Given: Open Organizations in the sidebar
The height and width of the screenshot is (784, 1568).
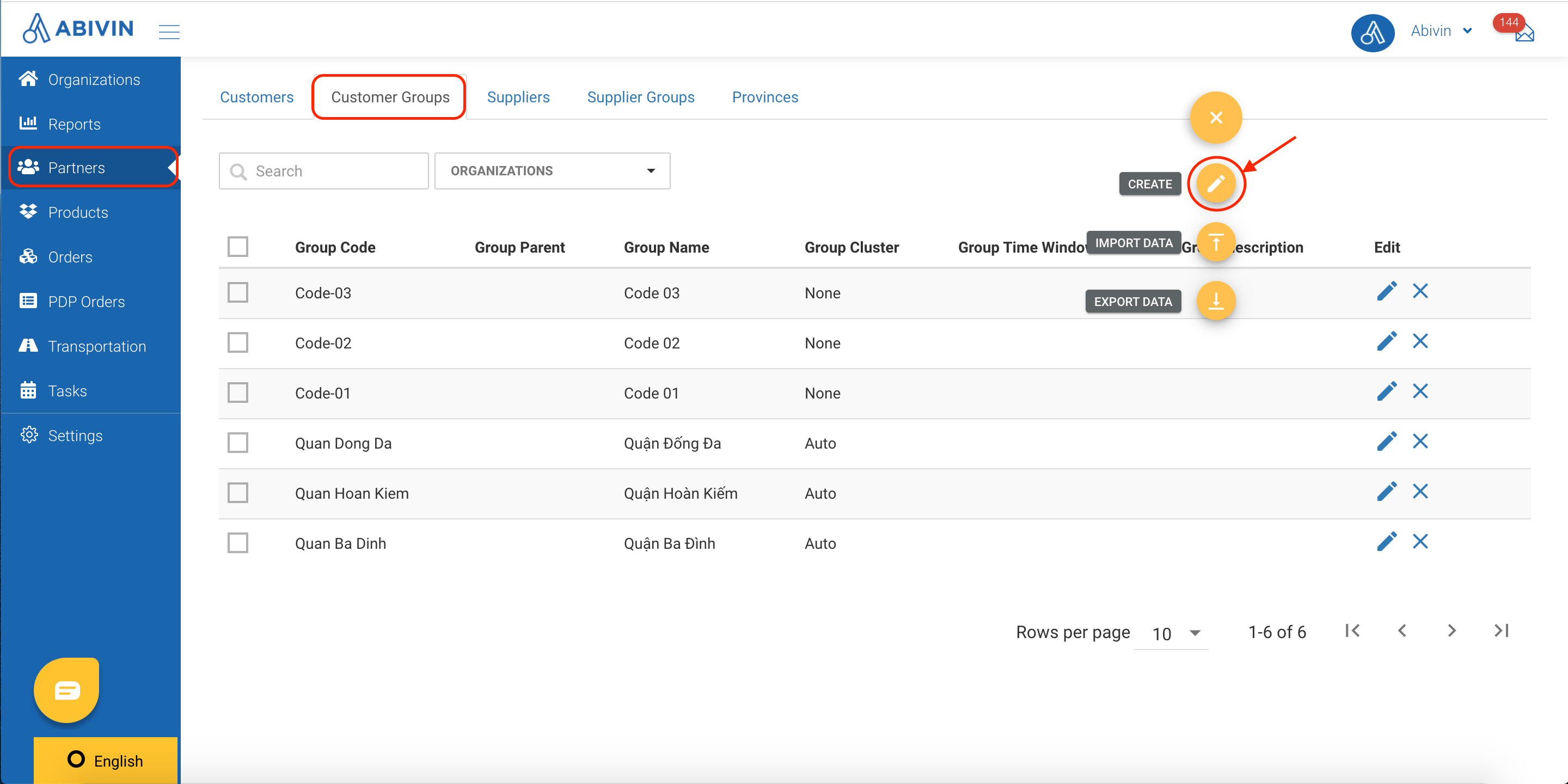Looking at the screenshot, I should 91,79.
